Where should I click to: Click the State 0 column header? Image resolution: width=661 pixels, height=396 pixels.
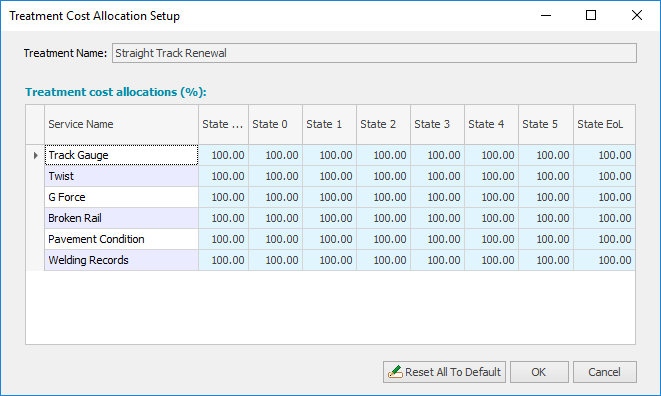(275, 124)
